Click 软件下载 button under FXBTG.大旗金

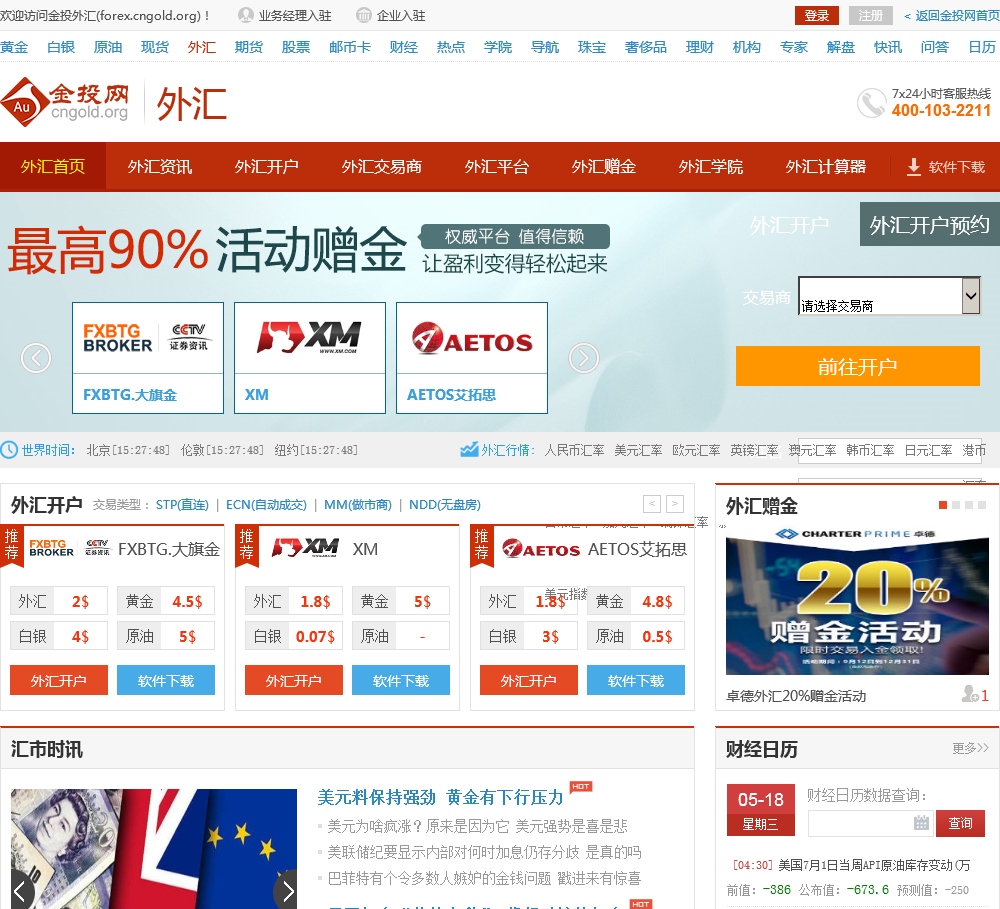click(x=166, y=680)
